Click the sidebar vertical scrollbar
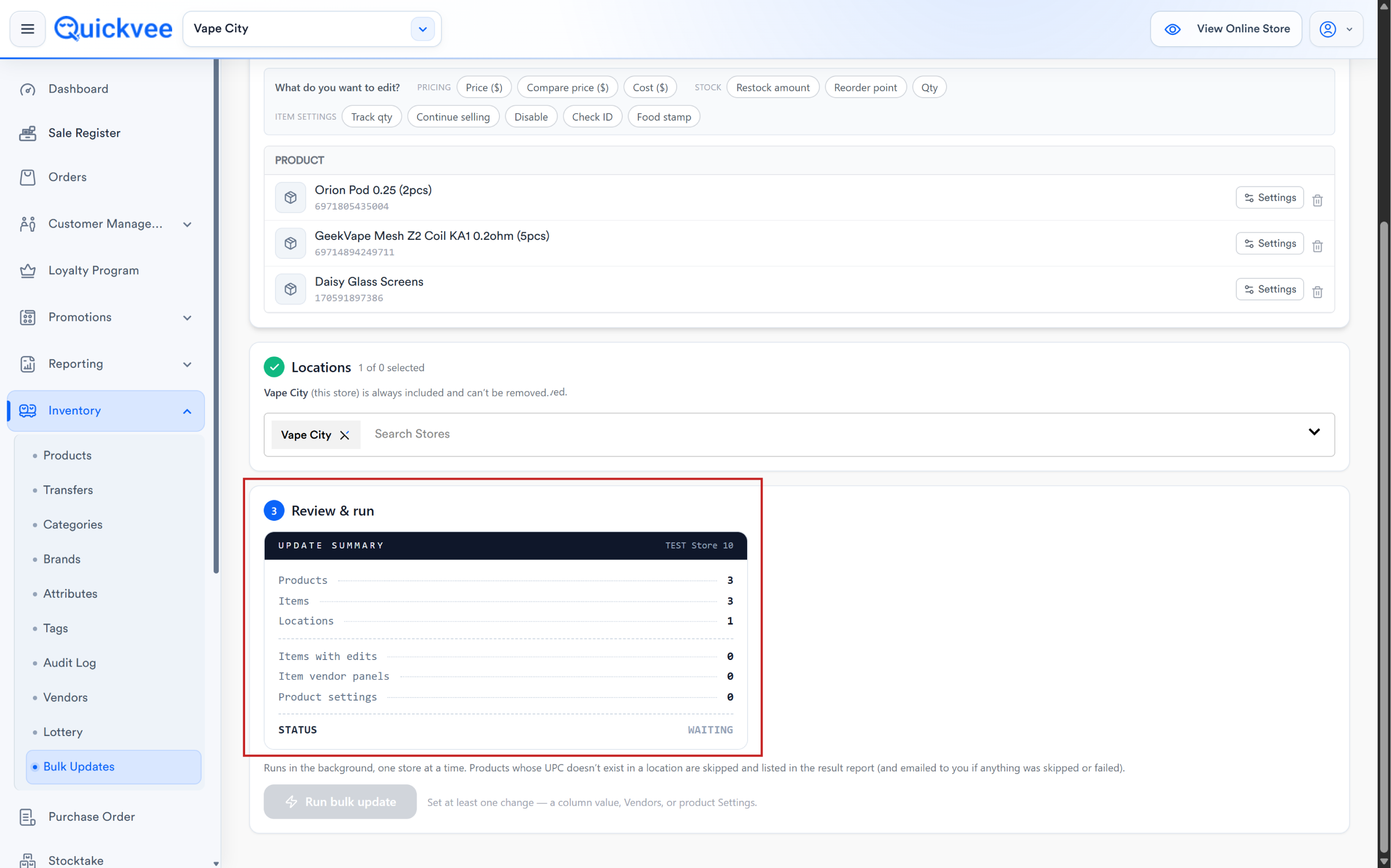 (216, 316)
